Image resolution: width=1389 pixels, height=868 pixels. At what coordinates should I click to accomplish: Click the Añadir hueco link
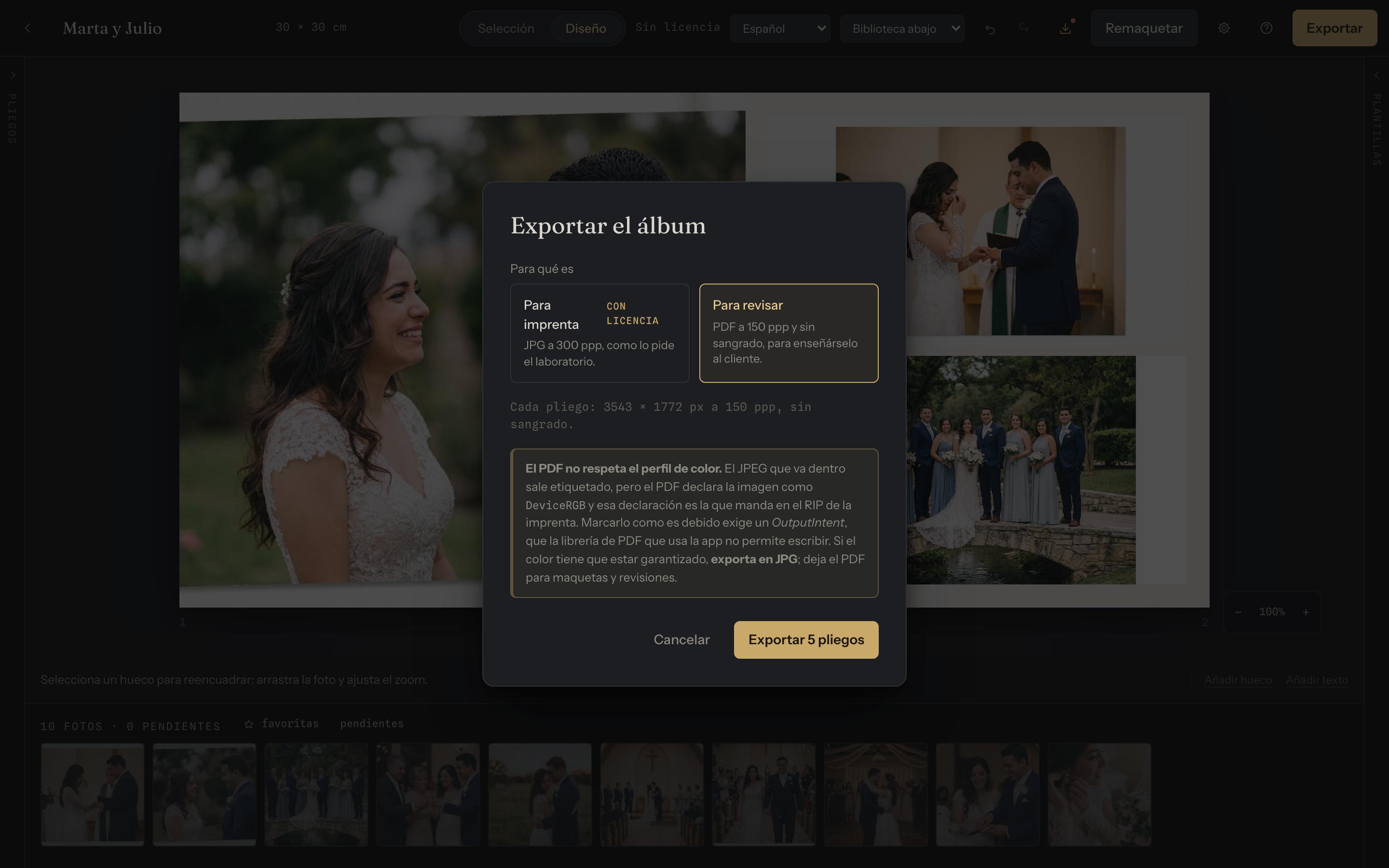click(1238, 680)
